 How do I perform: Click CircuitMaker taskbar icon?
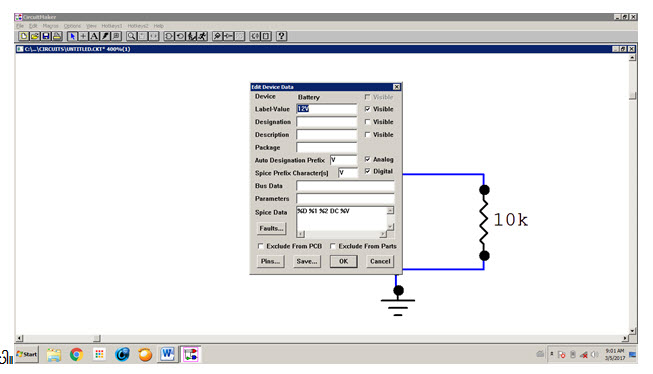click(x=191, y=354)
